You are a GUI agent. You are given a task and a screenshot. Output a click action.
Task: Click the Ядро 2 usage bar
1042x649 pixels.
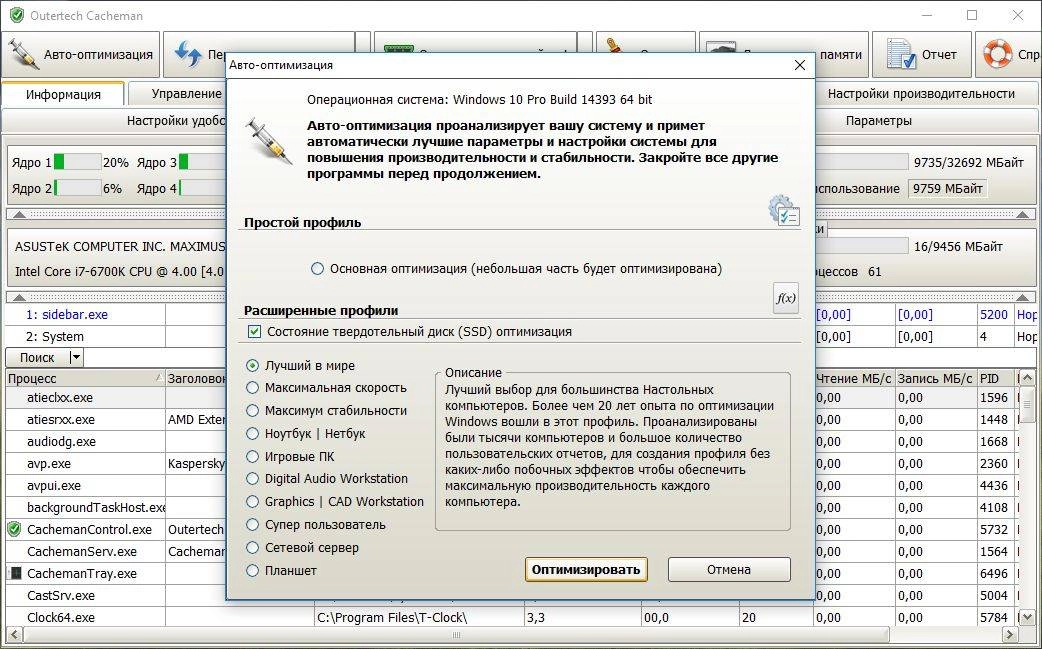(77, 189)
